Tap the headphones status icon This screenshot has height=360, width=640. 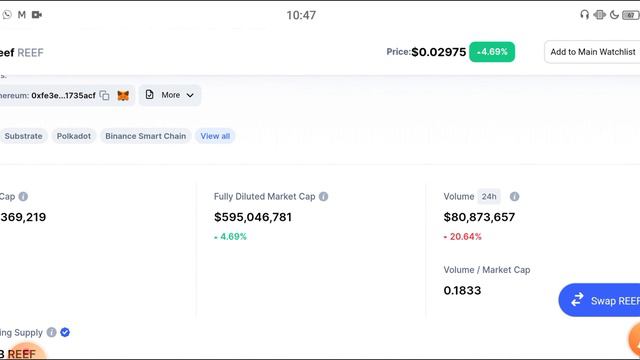(x=584, y=15)
